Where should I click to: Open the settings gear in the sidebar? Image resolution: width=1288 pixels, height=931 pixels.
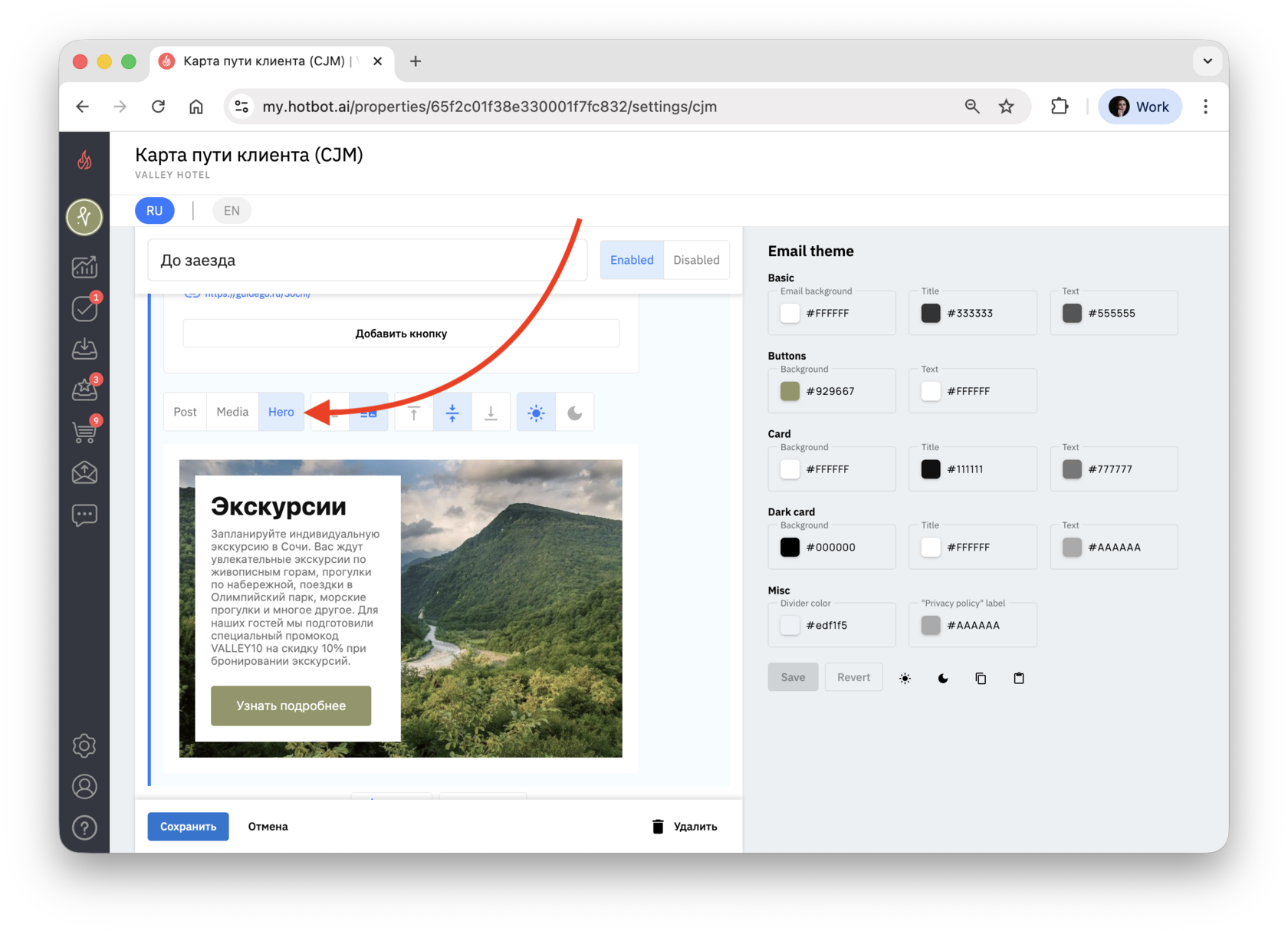pyautogui.click(x=84, y=745)
